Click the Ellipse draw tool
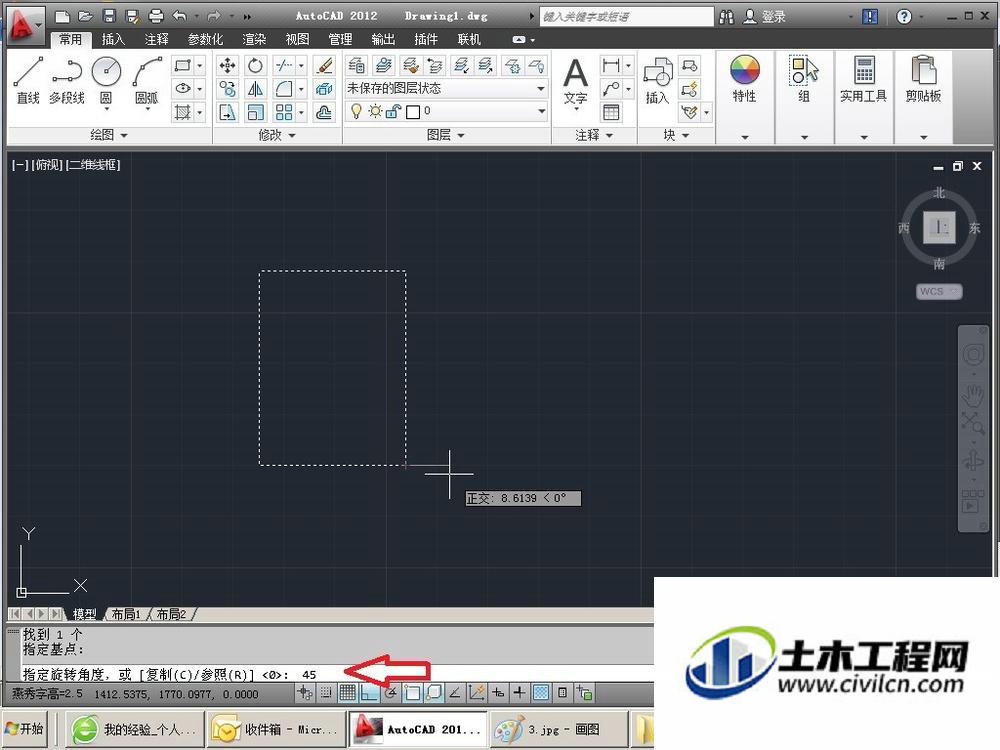 click(183, 89)
